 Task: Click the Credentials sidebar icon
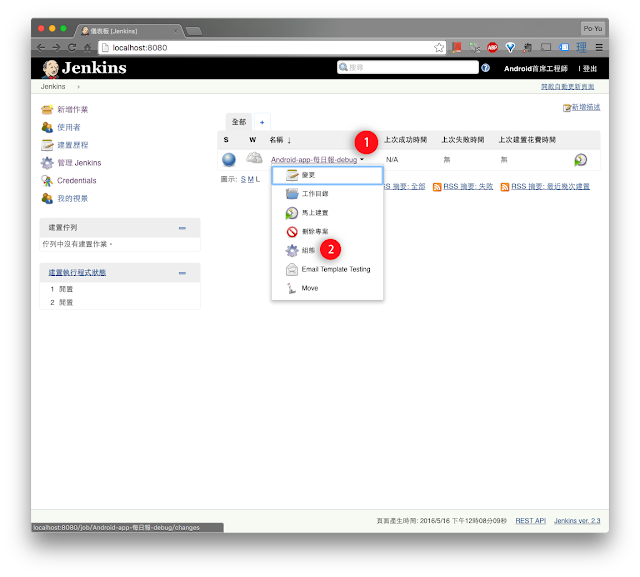coord(47,180)
